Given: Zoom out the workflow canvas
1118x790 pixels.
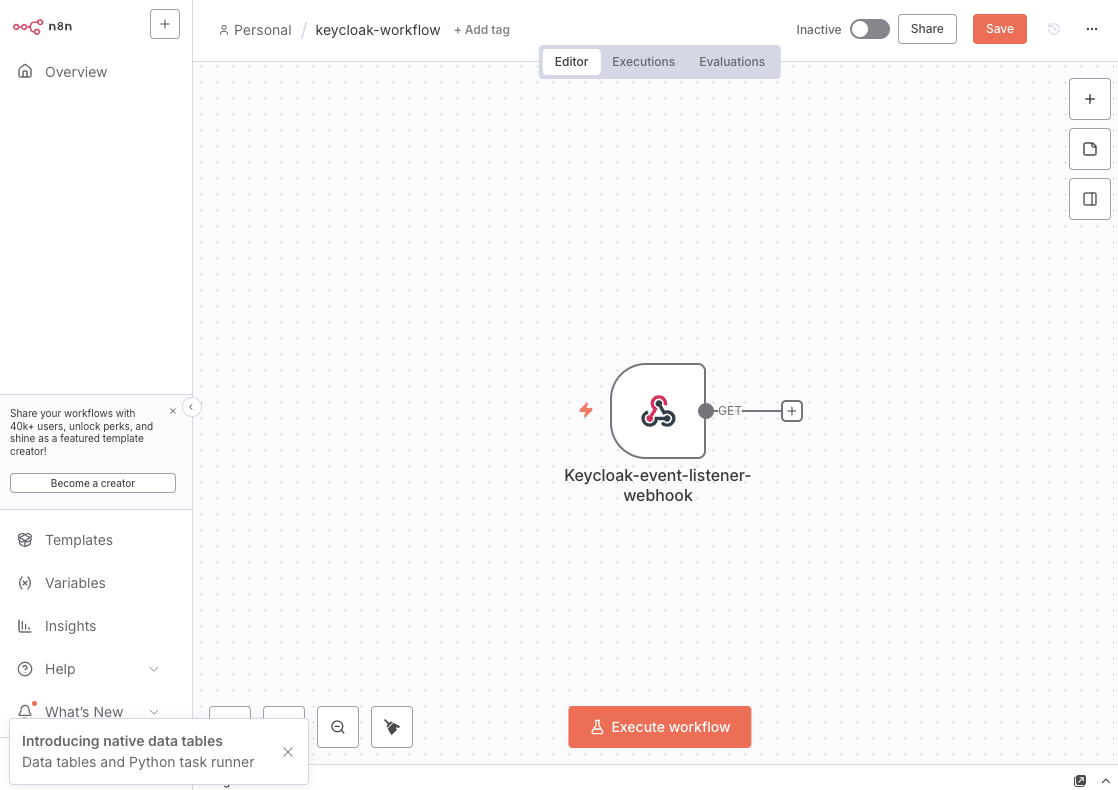Looking at the screenshot, I should point(338,727).
